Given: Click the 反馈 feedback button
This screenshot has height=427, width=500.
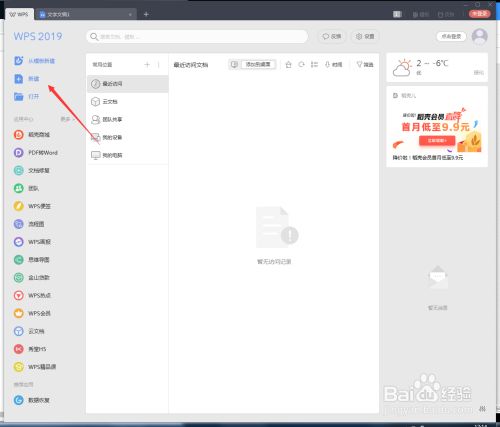Looking at the screenshot, I should tap(332, 36).
